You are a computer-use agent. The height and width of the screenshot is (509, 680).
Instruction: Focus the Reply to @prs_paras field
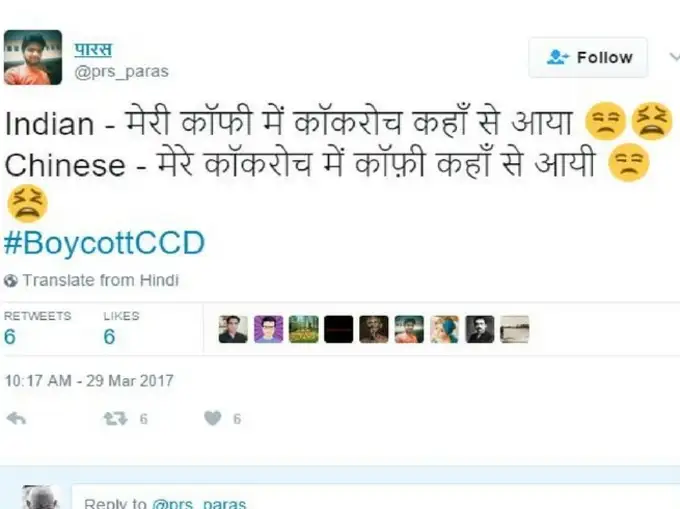376,498
